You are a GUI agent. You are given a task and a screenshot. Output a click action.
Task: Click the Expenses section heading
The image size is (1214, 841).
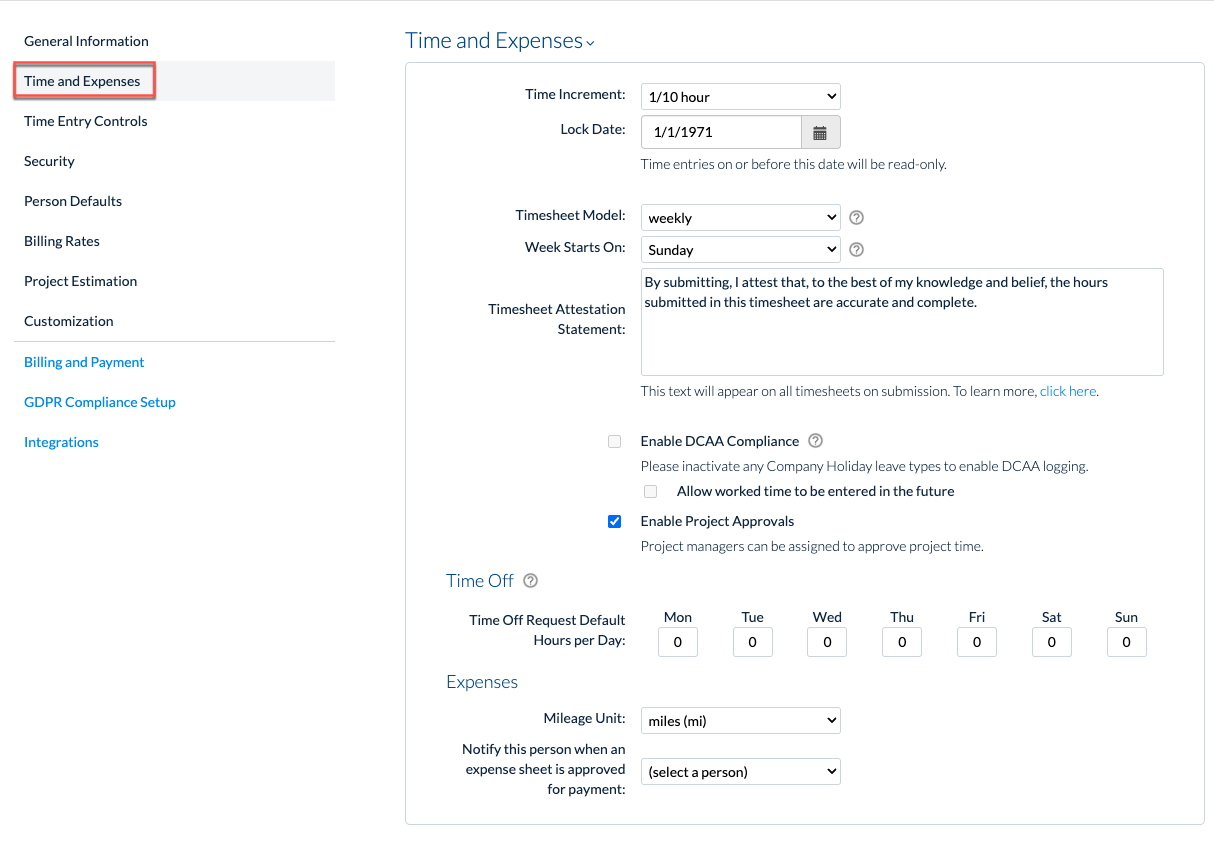(x=482, y=682)
